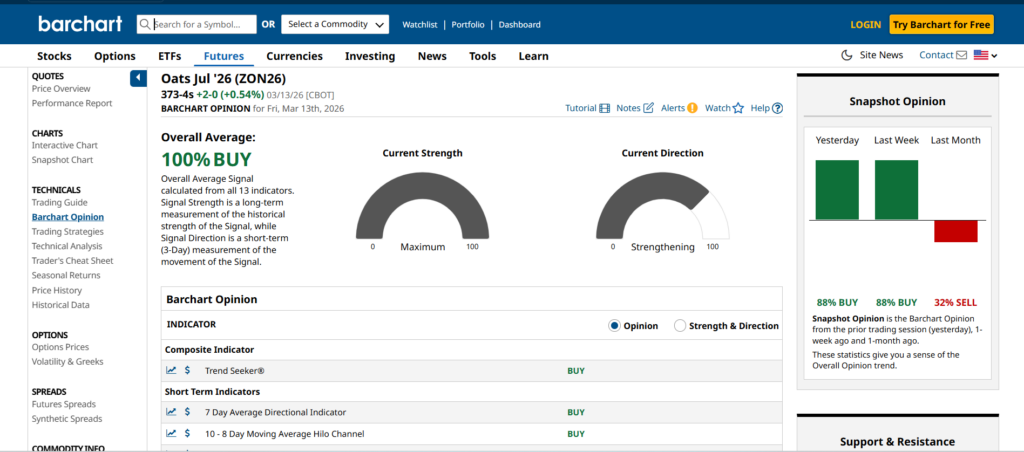Collapse the left sidebar with arrow button
The height and width of the screenshot is (452, 1024).
(138, 78)
